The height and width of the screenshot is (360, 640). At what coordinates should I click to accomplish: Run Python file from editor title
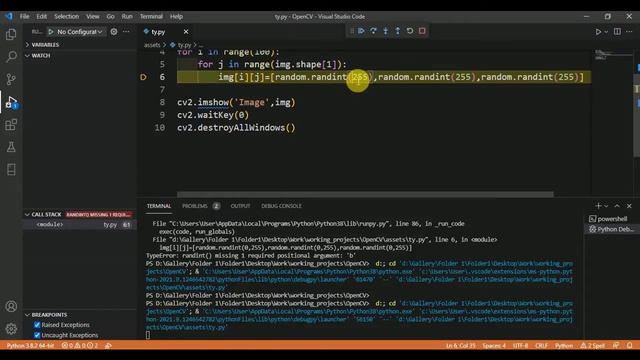[x=598, y=31]
